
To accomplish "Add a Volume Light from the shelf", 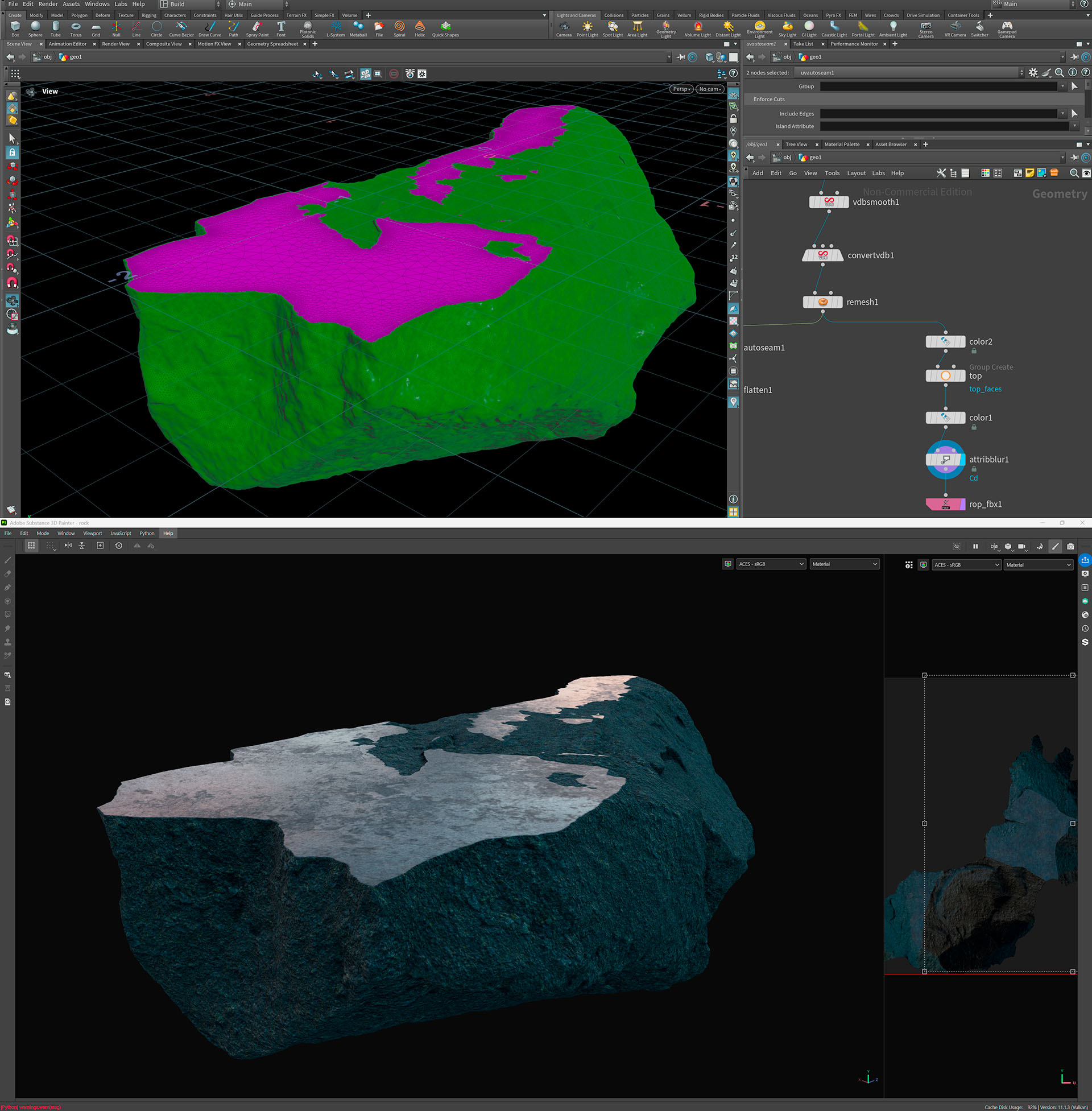I will (x=697, y=28).
